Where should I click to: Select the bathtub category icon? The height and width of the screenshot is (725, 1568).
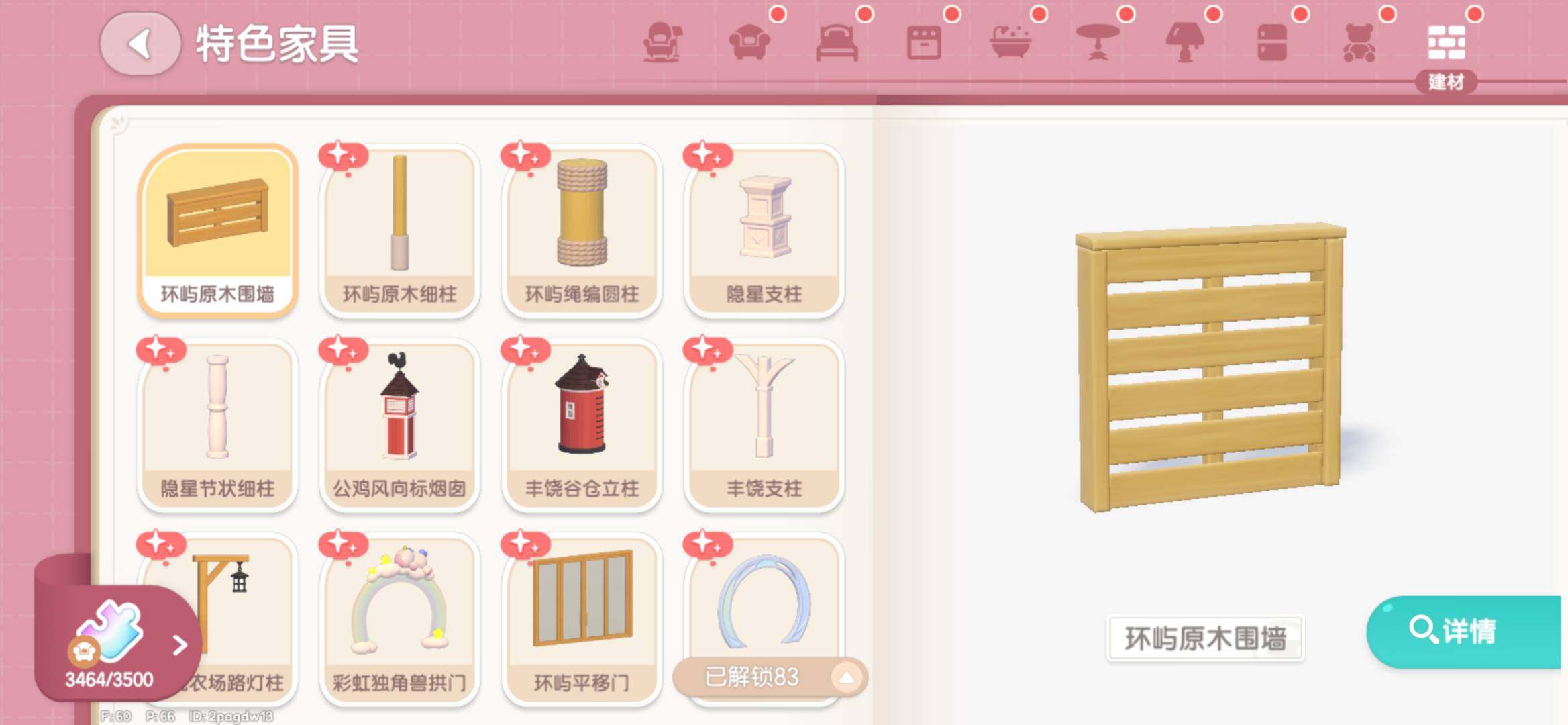click(x=1010, y=43)
